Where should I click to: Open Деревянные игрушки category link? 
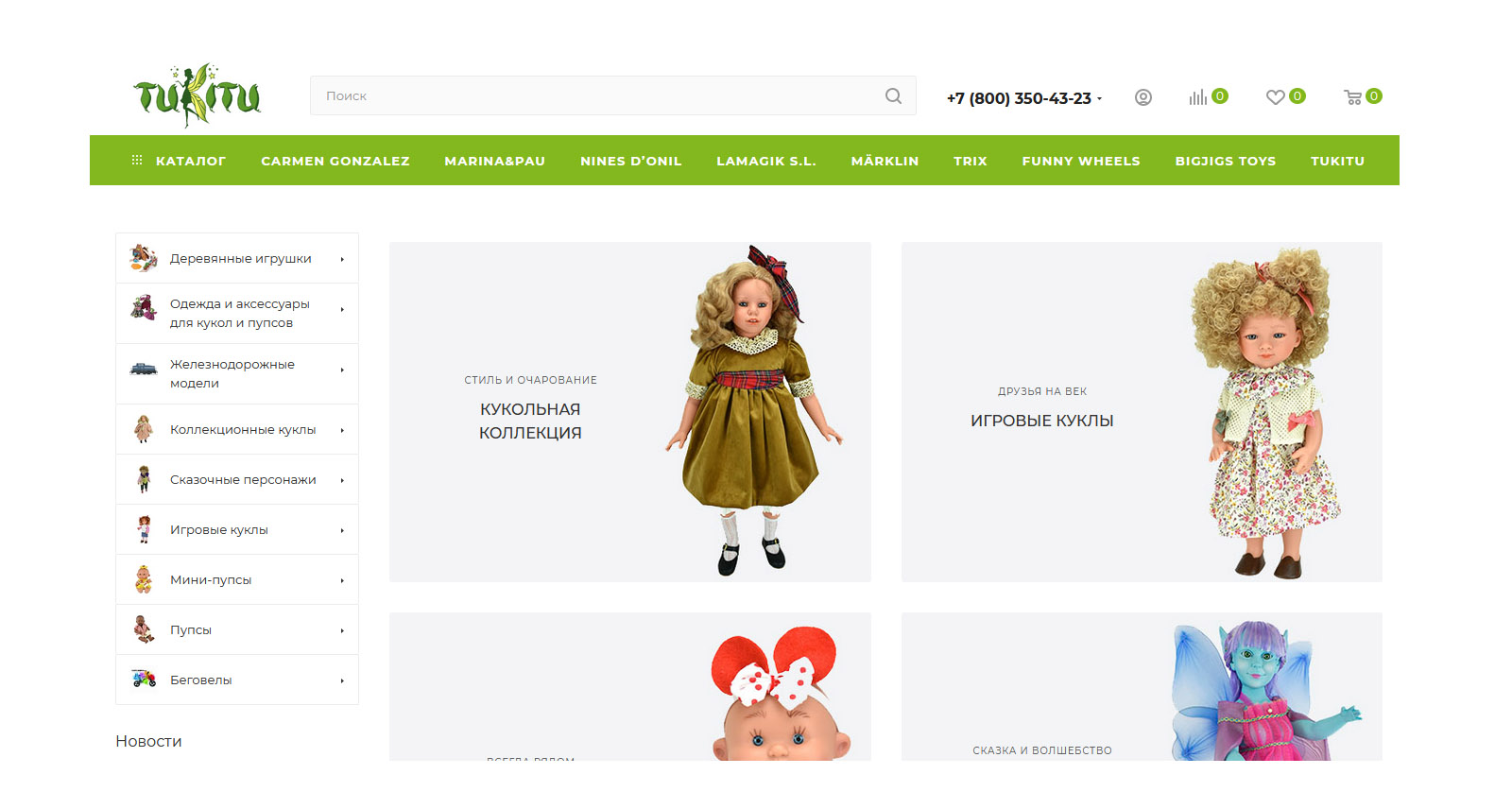pos(240,258)
